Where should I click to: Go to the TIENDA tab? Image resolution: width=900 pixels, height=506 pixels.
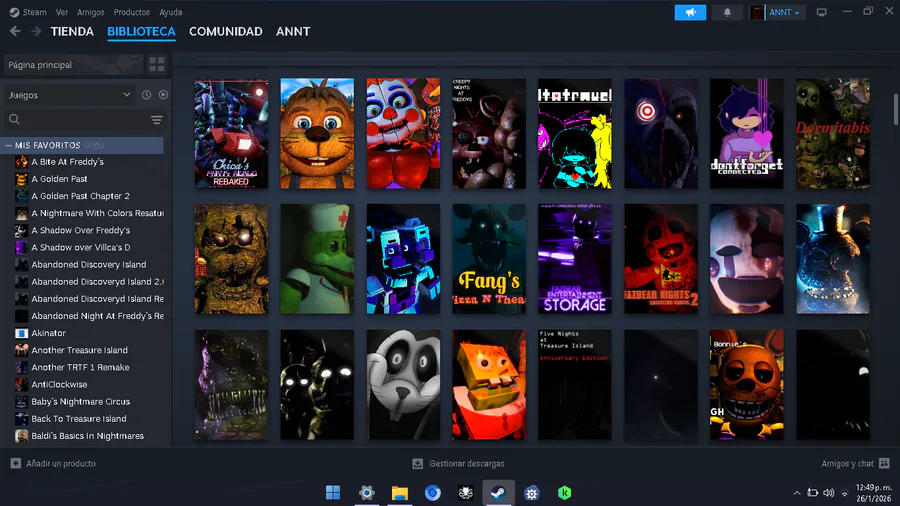(72, 32)
